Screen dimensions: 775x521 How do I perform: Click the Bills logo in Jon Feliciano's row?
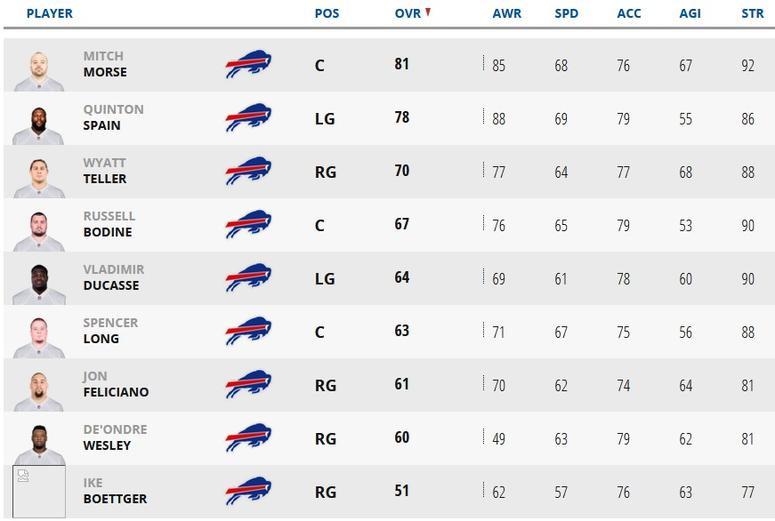tap(248, 385)
